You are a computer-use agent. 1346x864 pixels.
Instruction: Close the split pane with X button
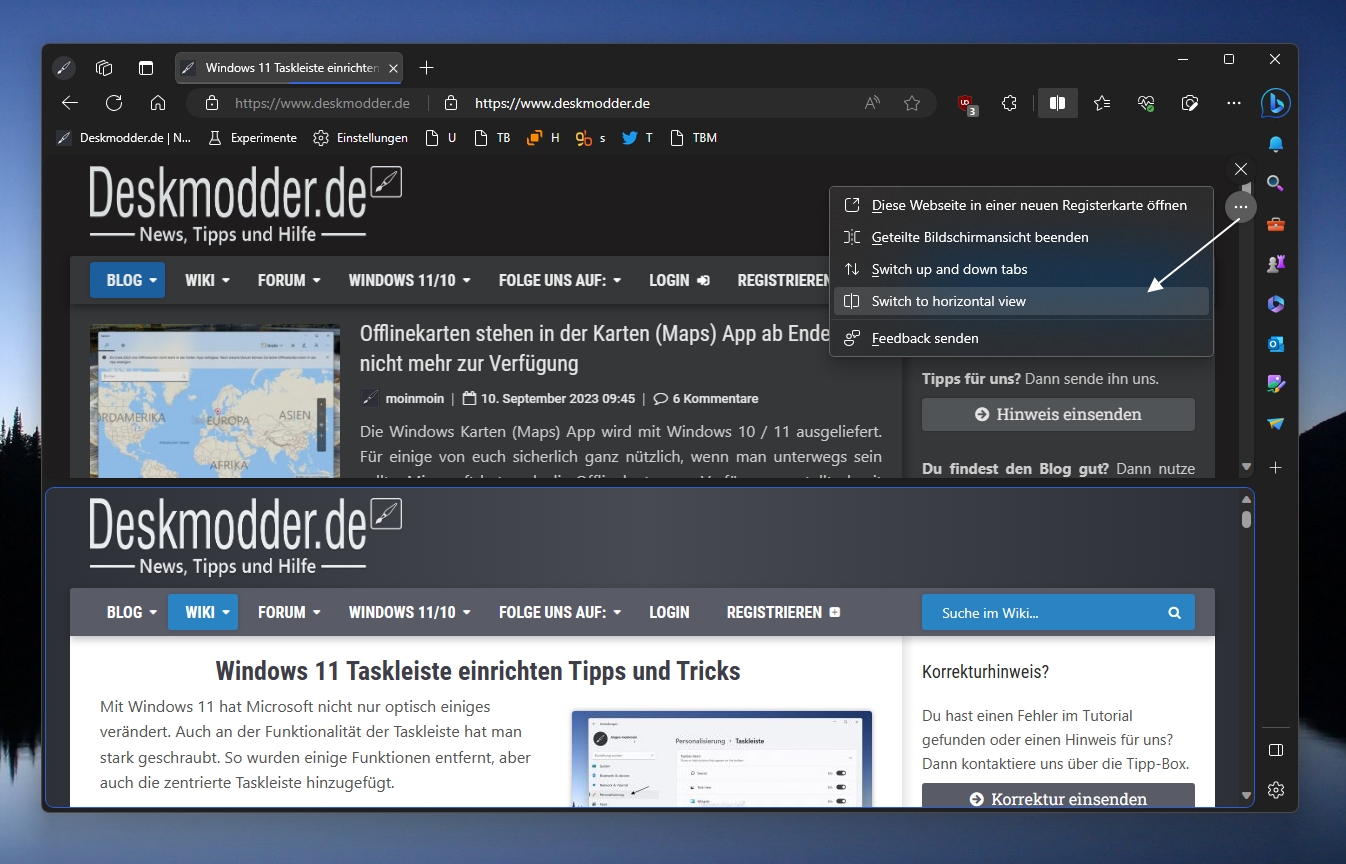(1240, 169)
